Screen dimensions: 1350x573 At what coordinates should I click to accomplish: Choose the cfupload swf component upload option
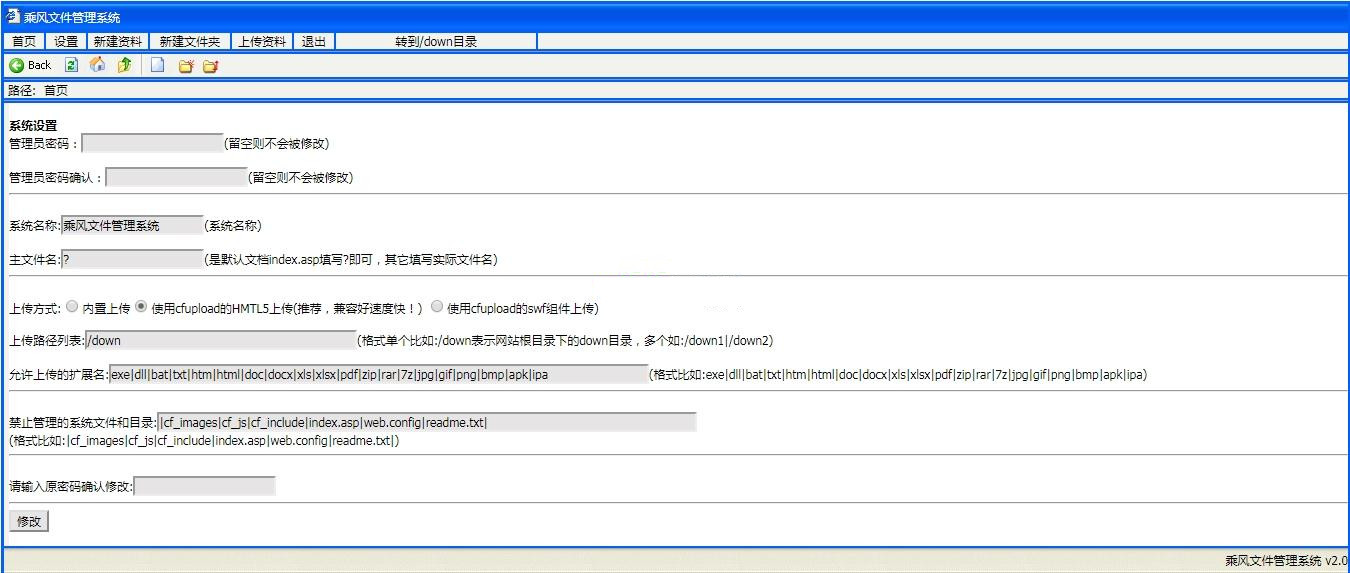point(437,307)
